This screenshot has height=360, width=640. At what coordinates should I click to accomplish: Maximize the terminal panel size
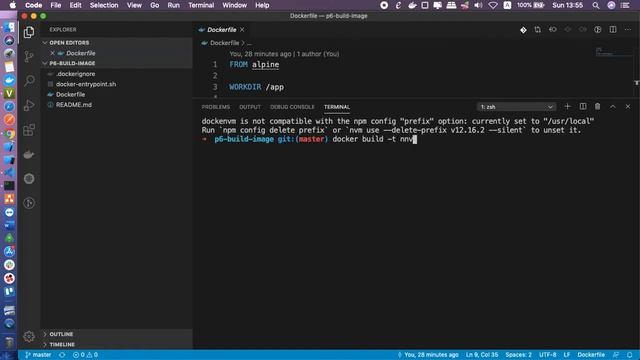pos(613,107)
